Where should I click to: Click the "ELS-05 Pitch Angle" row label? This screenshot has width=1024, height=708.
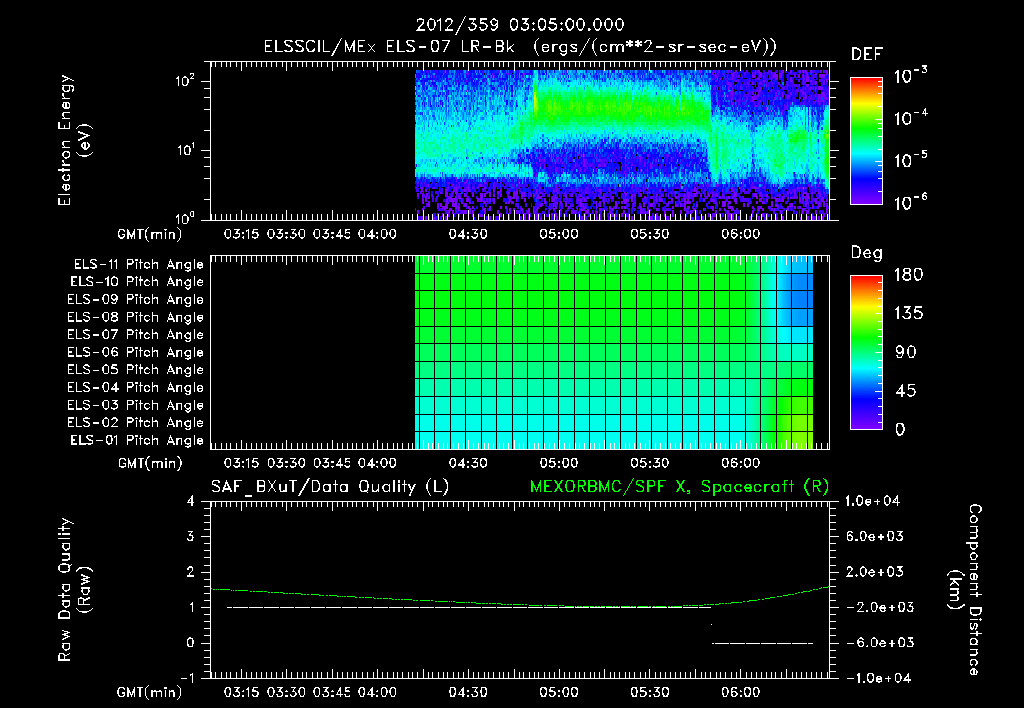point(135,370)
